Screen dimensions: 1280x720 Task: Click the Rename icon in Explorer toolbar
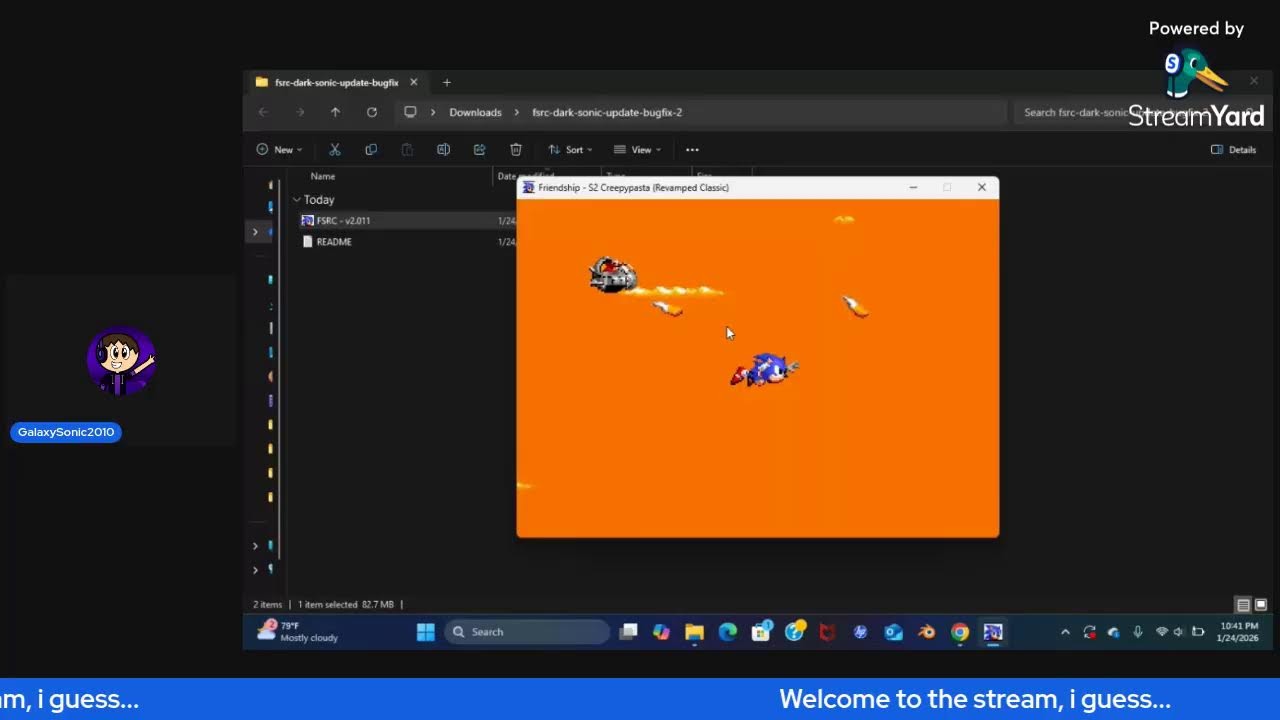coord(443,150)
